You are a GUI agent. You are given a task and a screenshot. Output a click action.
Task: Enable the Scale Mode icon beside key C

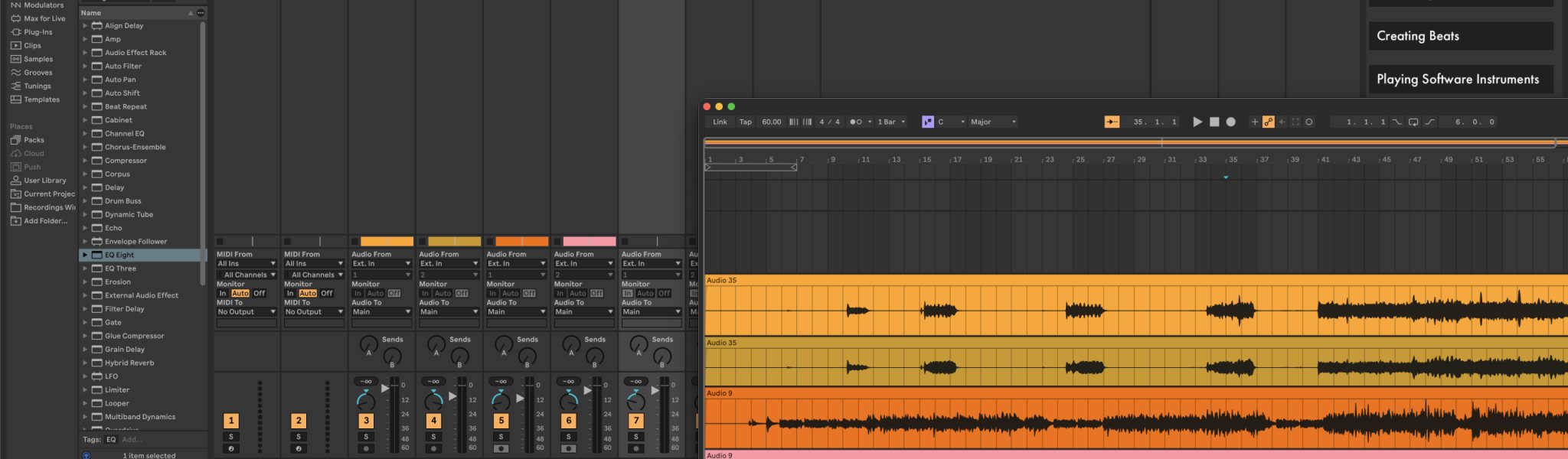[928, 122]
